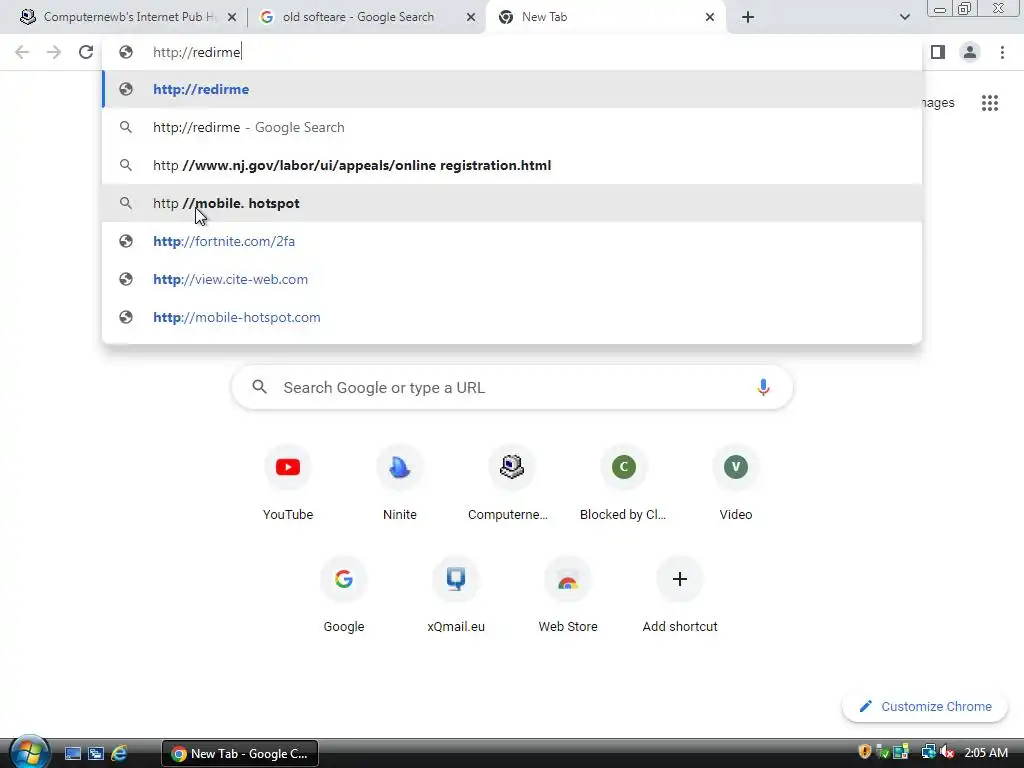This screenshot has height=768, width=1024.
Task: Open the Windows Start orb
Action: (30, 751)
